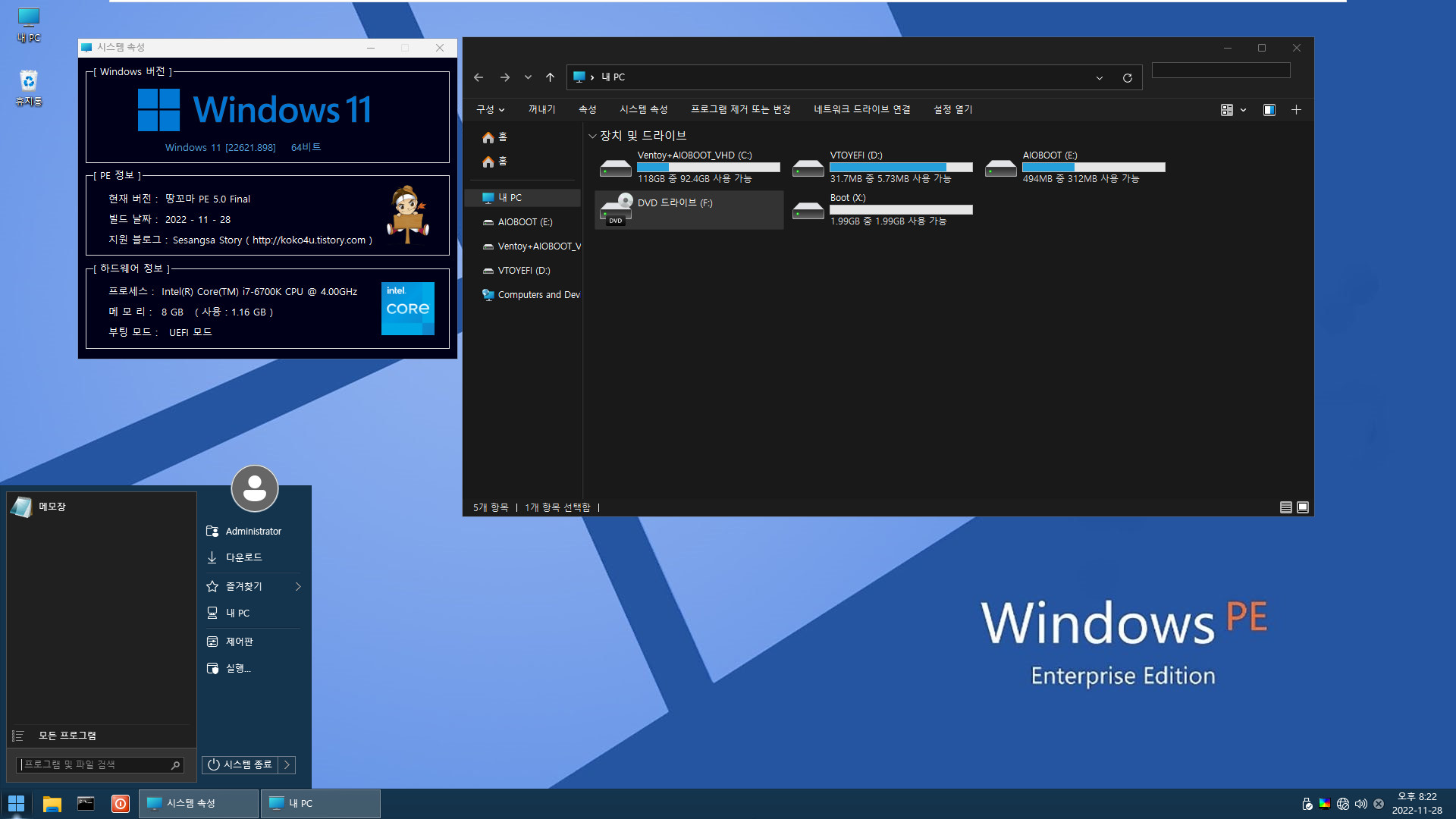Select first 홈 item in navigation pane
1456x819 pixels.
pos(522,137)
